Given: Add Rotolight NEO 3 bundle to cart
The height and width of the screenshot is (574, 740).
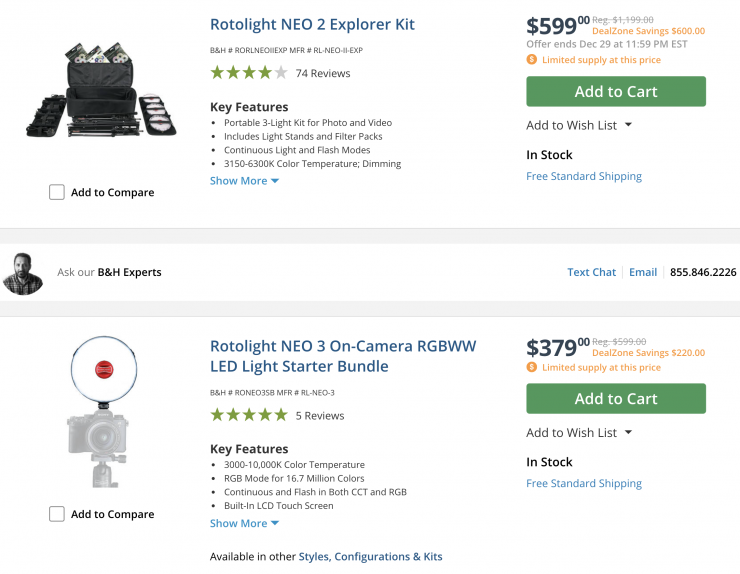Looking at the screenshot, I should click(615, 399).
